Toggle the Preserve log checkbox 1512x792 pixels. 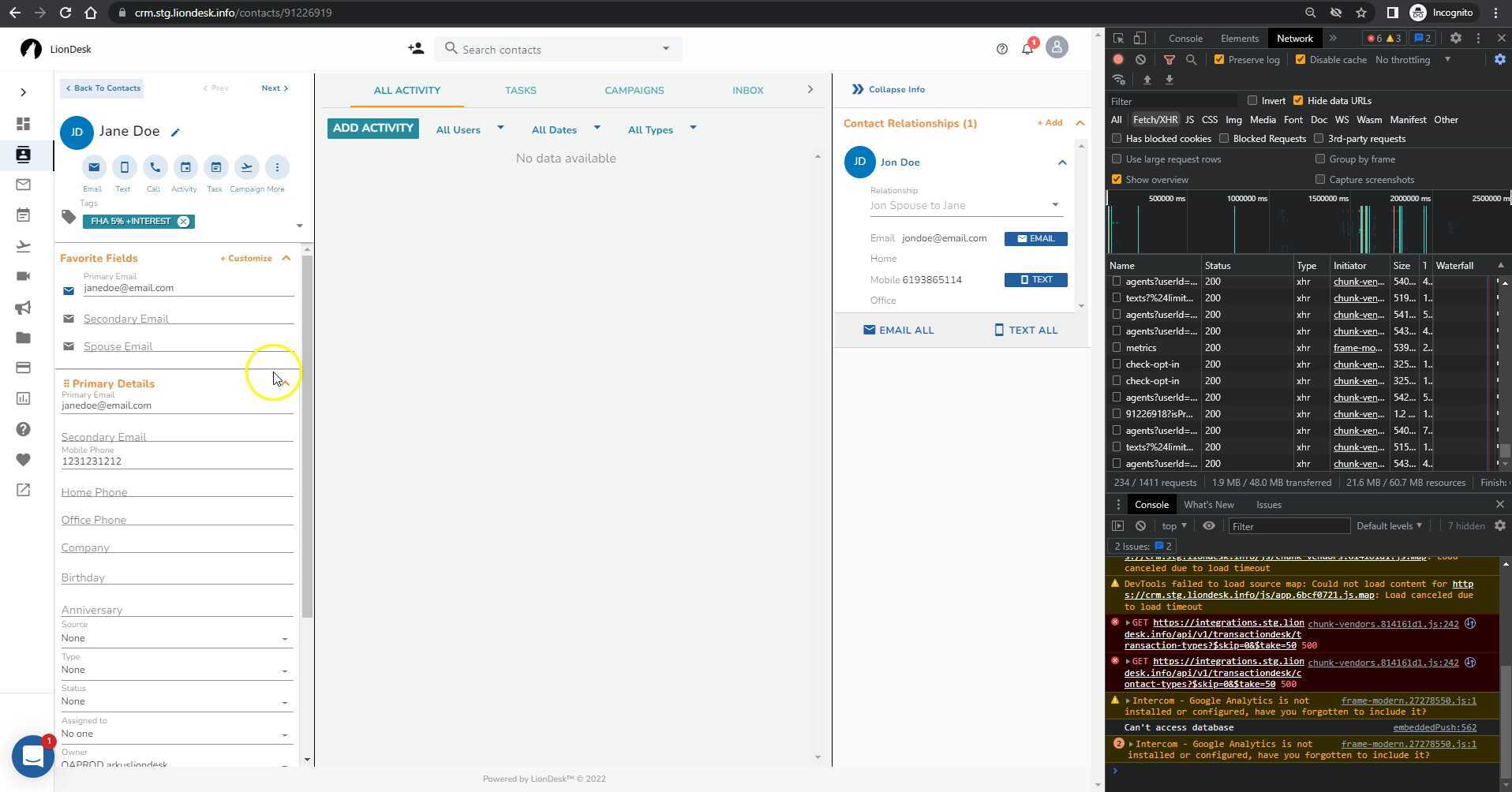(1218, 59)
